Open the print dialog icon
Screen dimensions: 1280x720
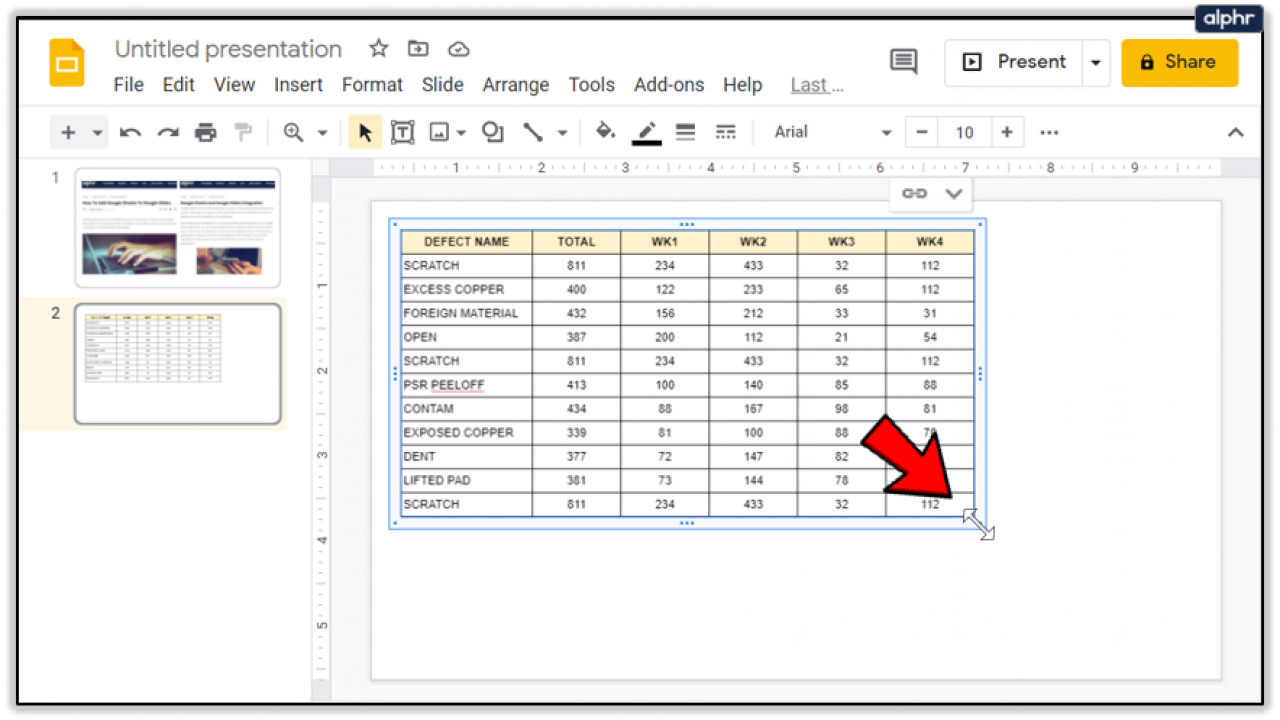click(x=205, y=131)
